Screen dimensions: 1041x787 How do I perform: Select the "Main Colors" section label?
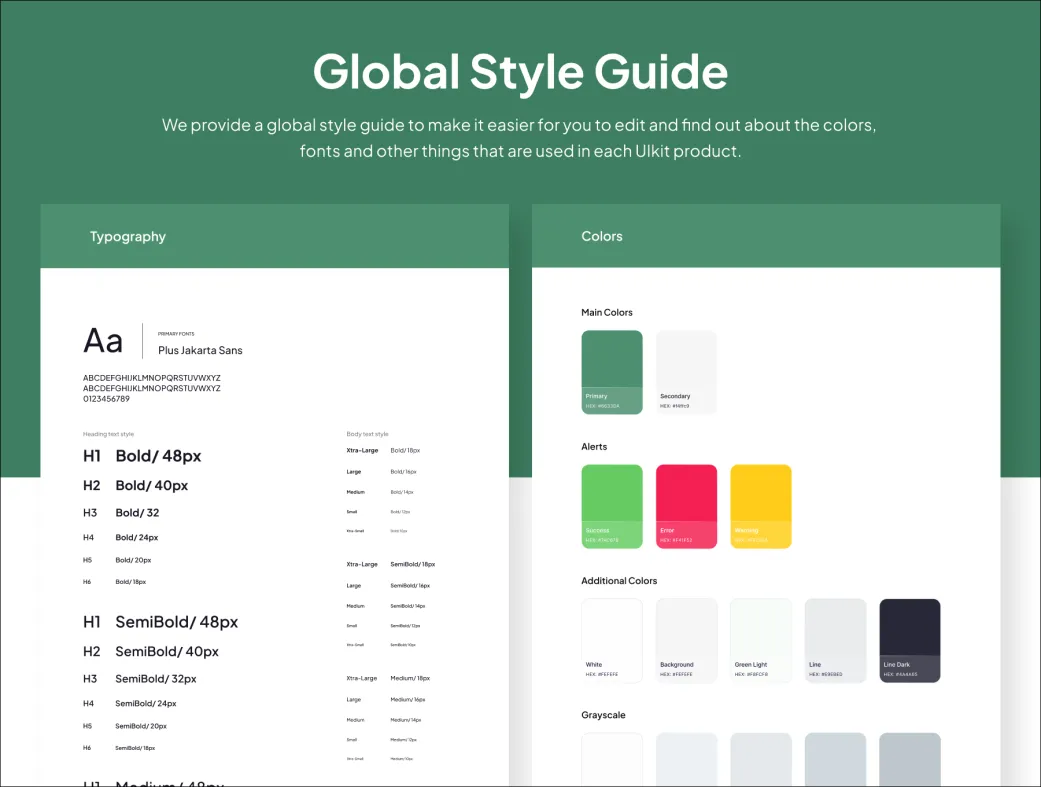tap(606, 312)
